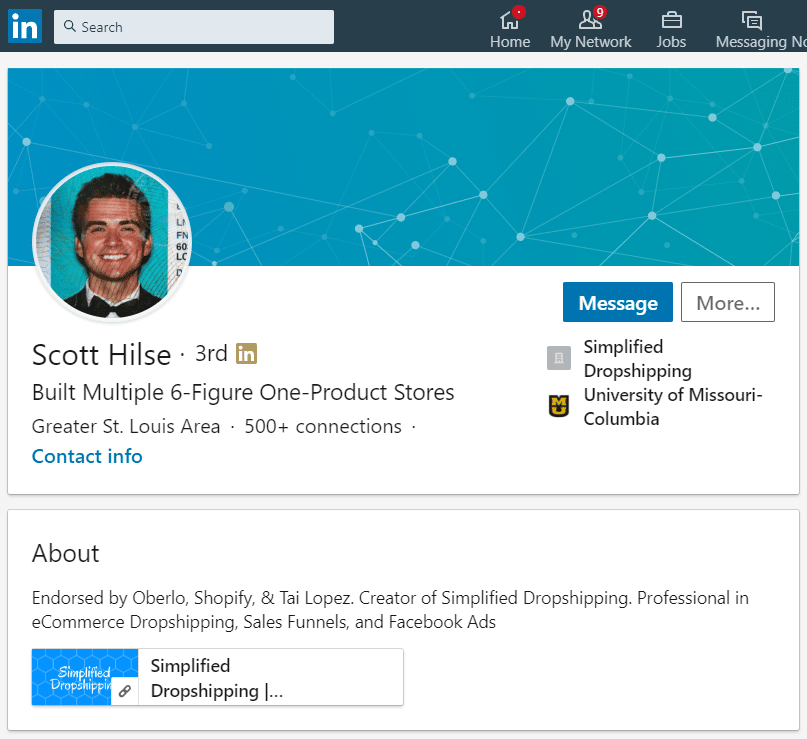Click the University of Missouri logo icon
Image resolution: width=807 pixels, height=739 pixels.
click(x=558, y=406)
